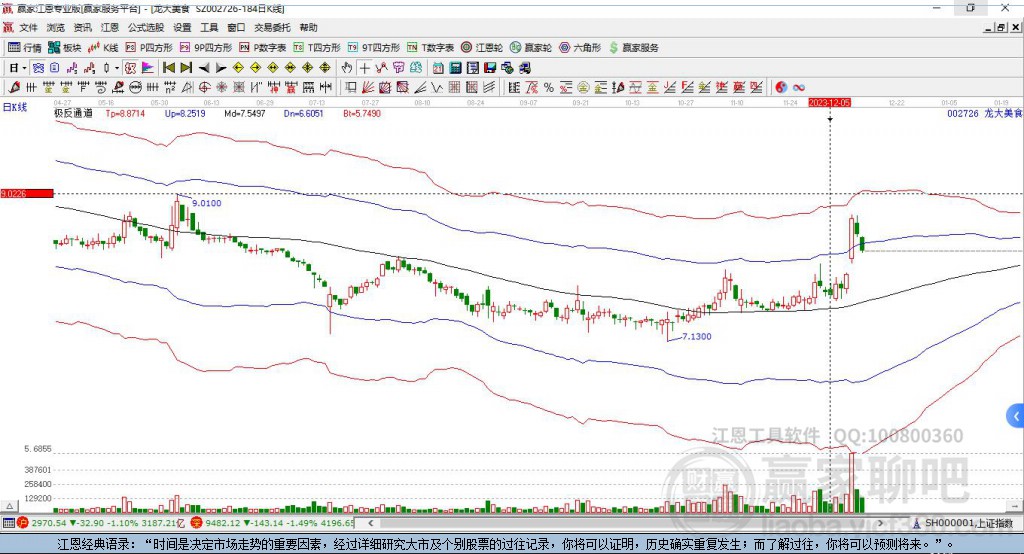Click the red pencil drawing tool
Image resolution: width=1024 pixels, height=554 pixels.
click(x=14, y=88)
